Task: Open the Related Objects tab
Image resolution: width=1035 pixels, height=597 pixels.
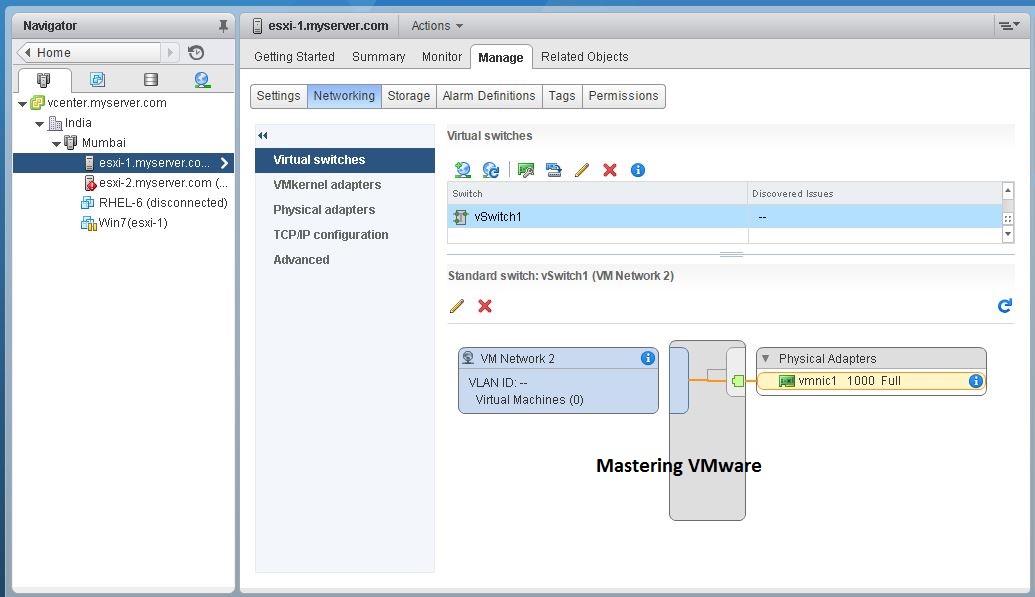Action: click(585, 57)
